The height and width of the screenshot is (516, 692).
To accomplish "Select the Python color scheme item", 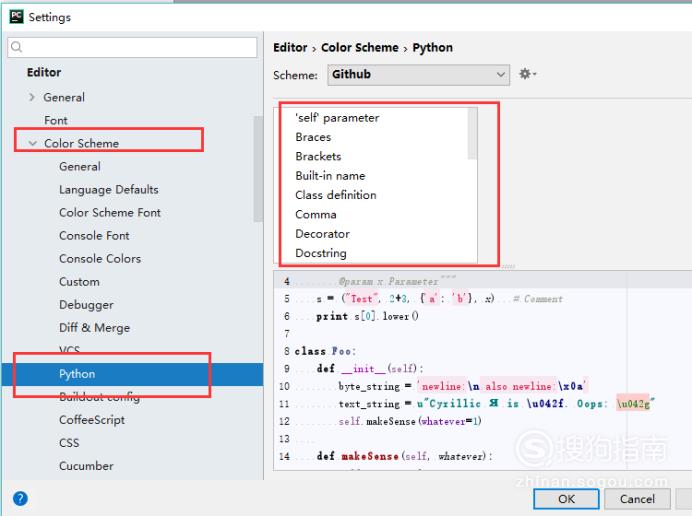I will click(132, 374).
